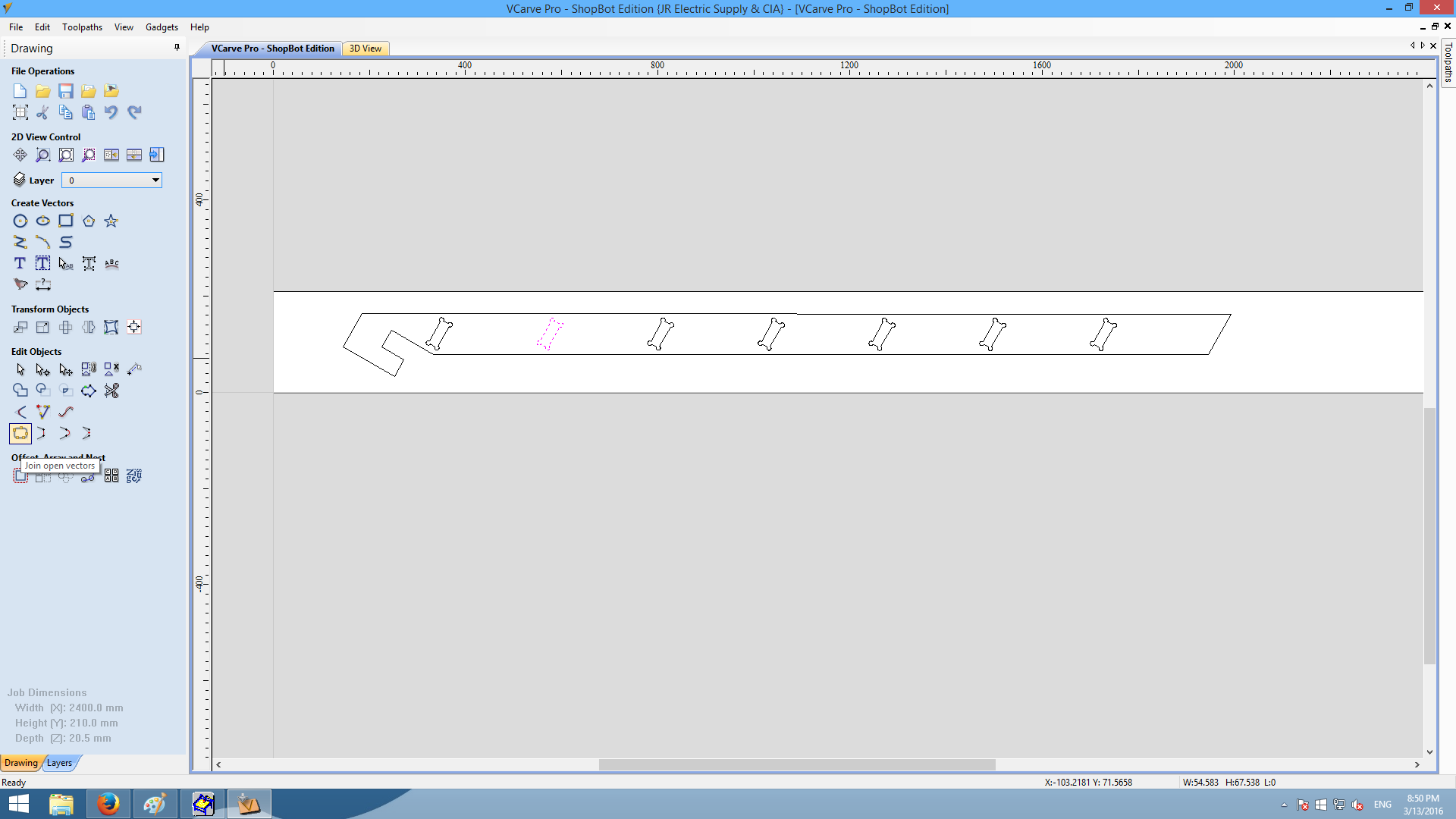Viewport: 1456px width, 819px height.
Task: Open the Nest Parts tool
Action: [134, 475]
